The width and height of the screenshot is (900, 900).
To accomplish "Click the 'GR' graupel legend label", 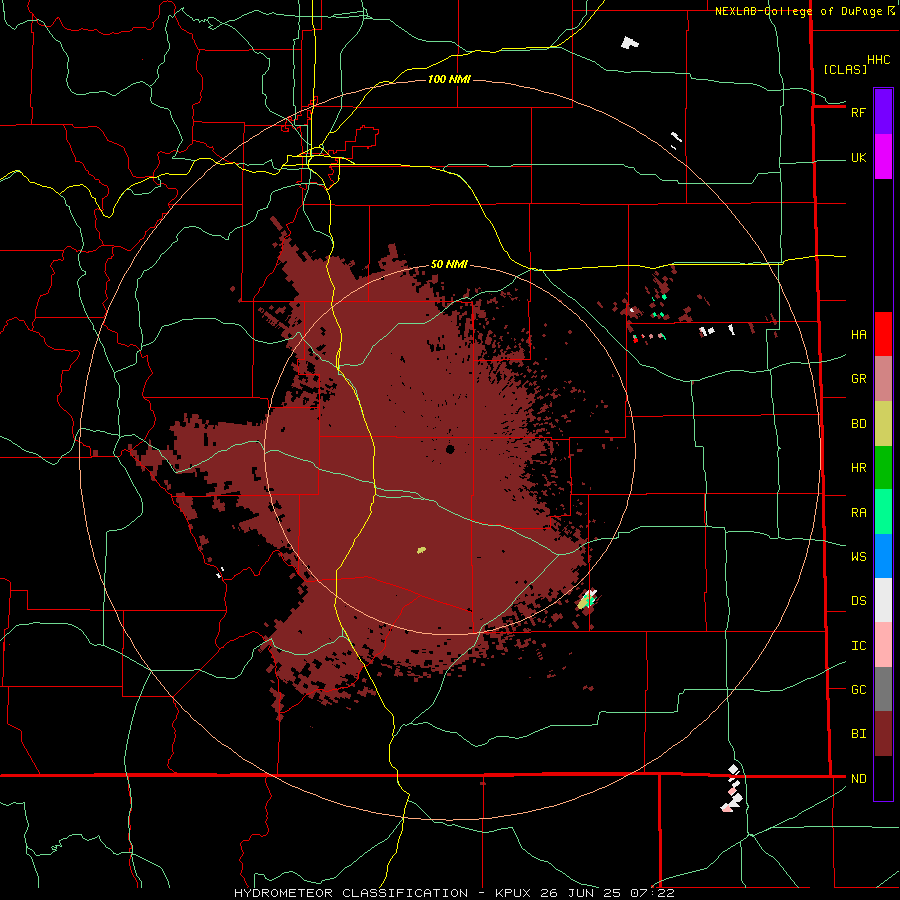I will point(858,379).
